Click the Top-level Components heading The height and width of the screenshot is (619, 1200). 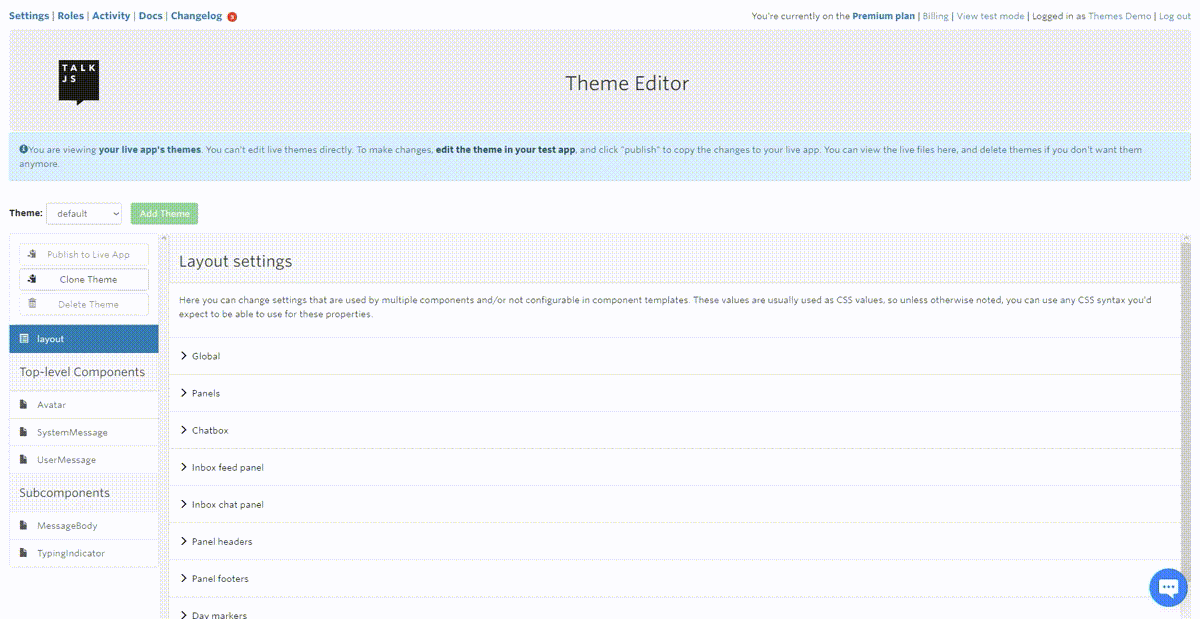point(82,372)
